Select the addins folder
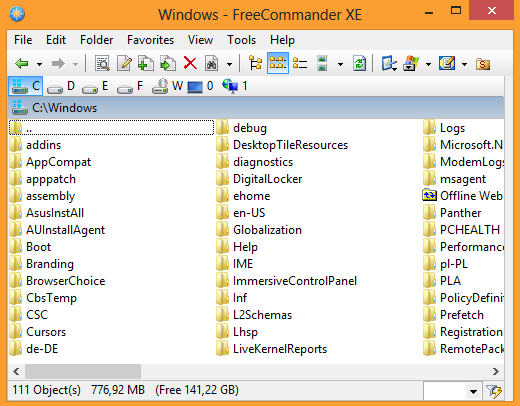 [36, 145]
